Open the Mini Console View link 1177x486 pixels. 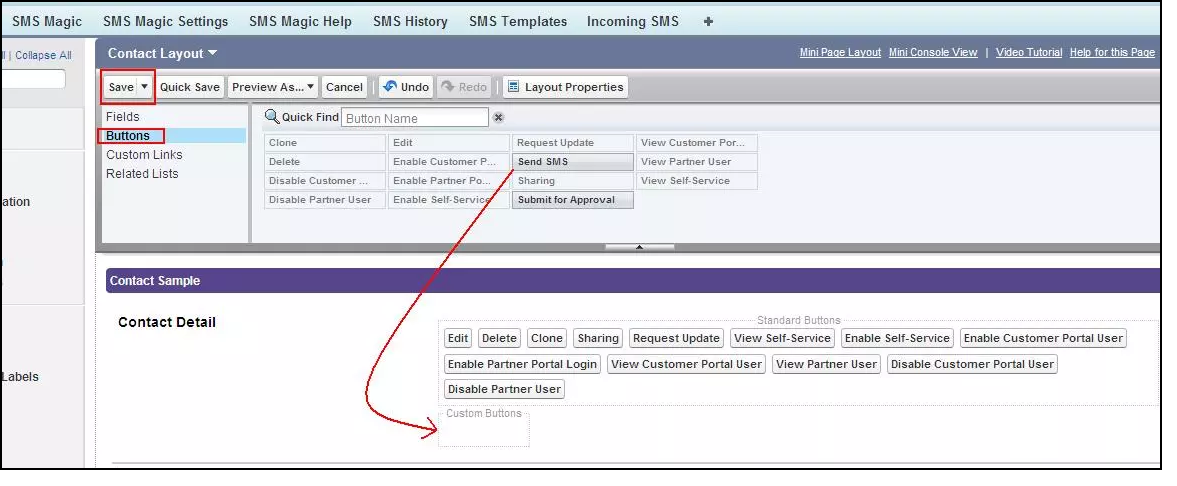[x=933, y=53]
